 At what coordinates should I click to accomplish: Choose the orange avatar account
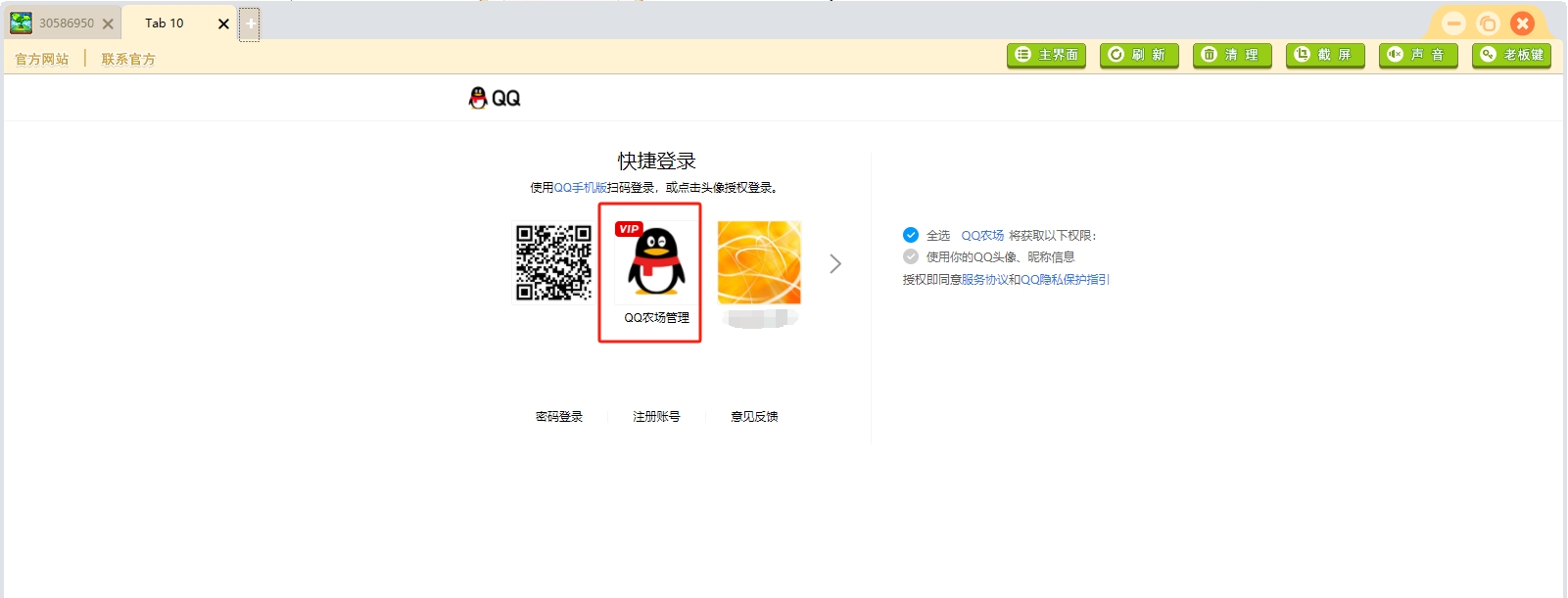click(x=759, y=262)
